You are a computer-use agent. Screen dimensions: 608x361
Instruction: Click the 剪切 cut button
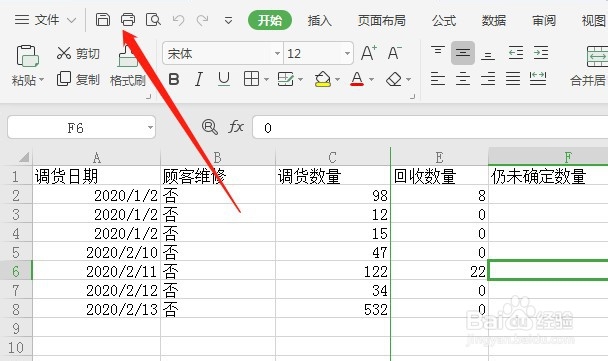click(78, 53)
